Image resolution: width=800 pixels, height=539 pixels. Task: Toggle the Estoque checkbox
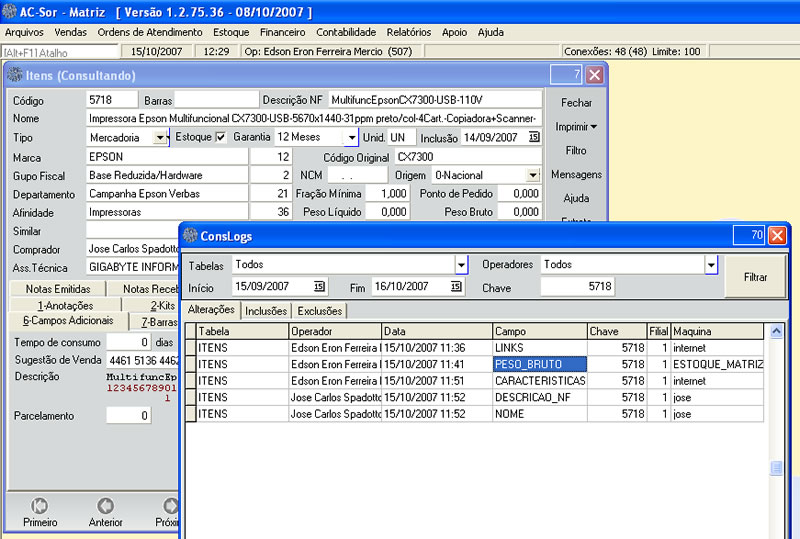click(x=220, y=137)
